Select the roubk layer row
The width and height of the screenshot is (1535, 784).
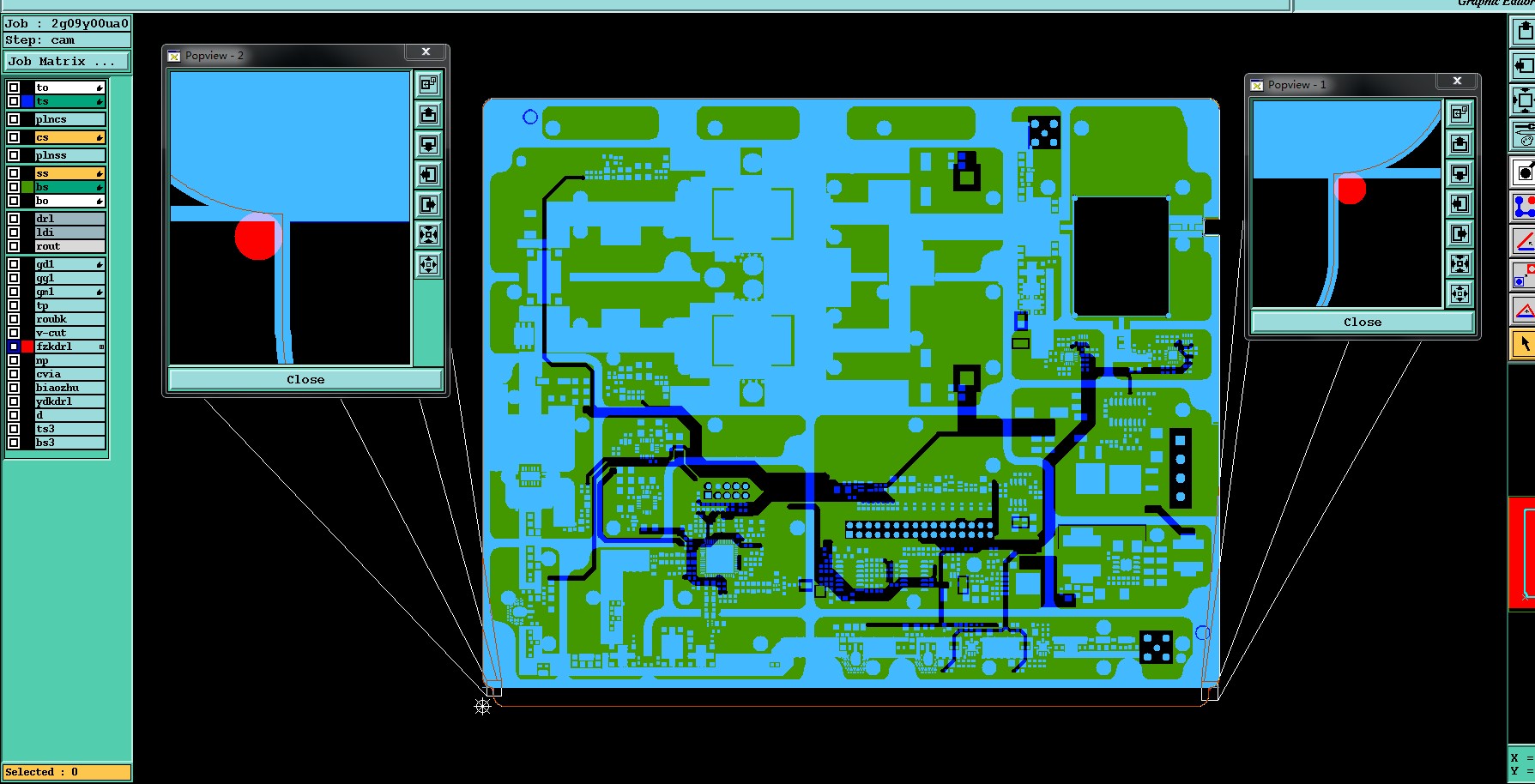click(x=69, y=319)
